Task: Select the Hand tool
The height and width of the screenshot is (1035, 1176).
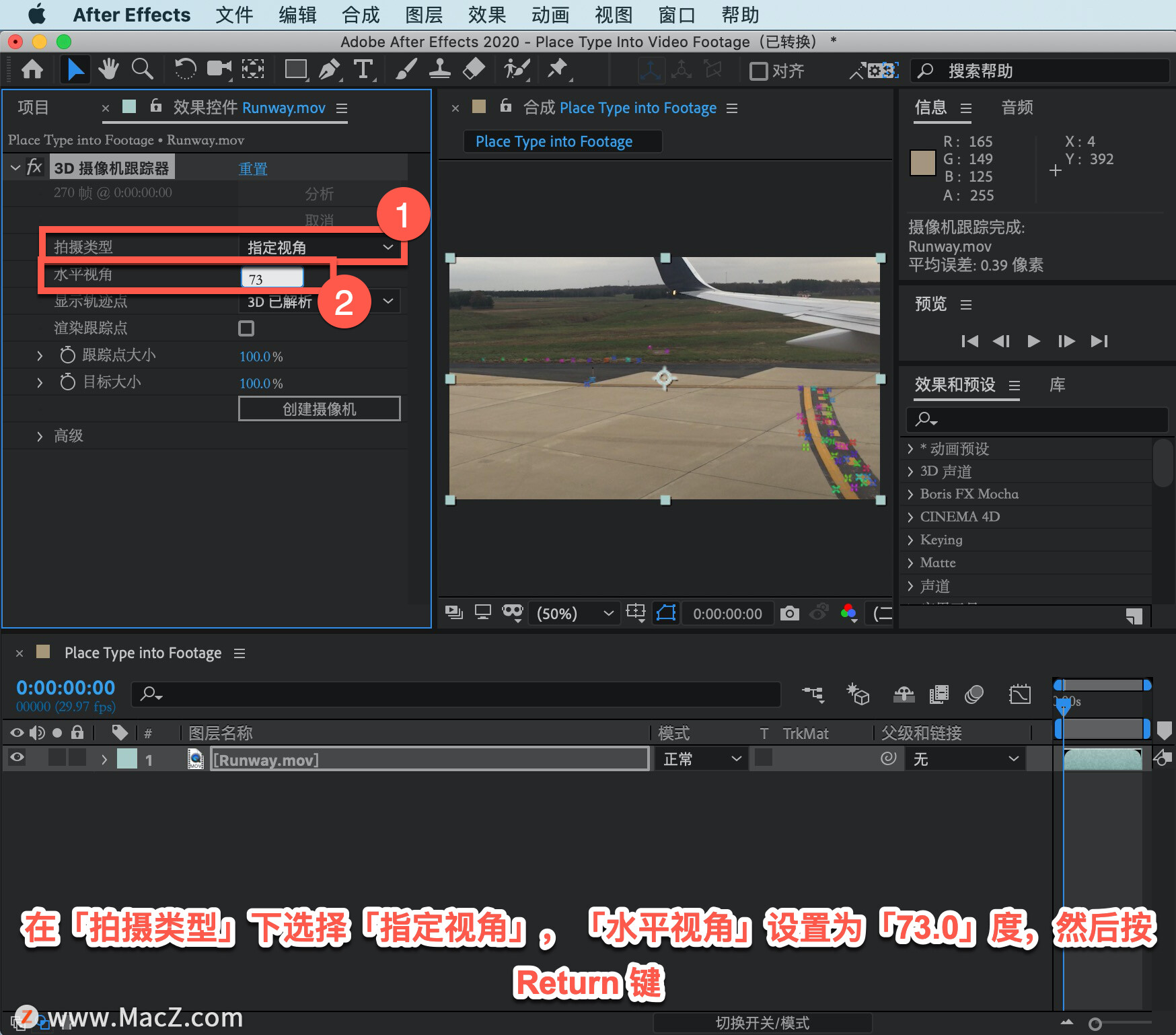Action: 108,69
